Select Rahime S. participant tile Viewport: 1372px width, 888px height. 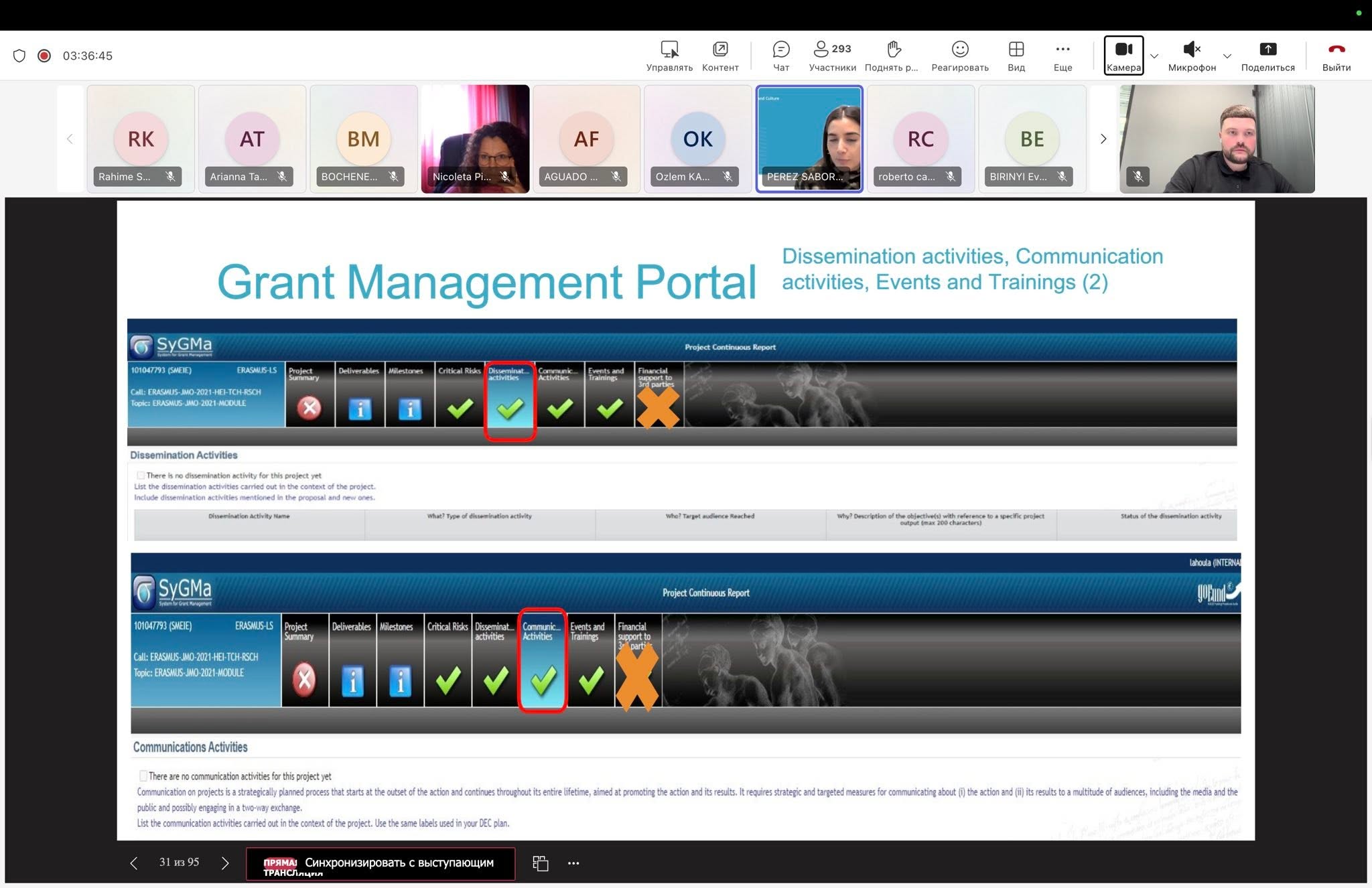coord(141,139)
